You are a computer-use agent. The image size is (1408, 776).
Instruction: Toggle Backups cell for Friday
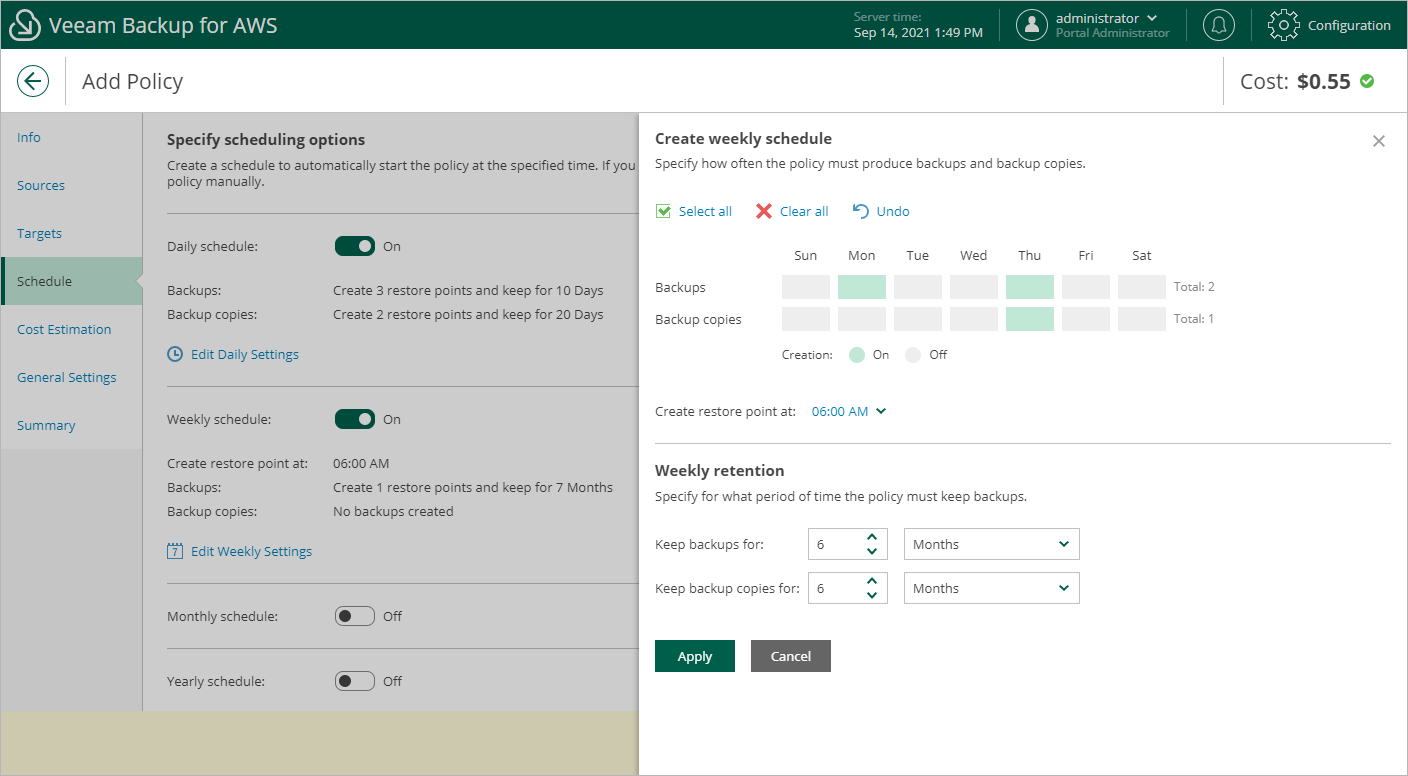pos(1086,287)
